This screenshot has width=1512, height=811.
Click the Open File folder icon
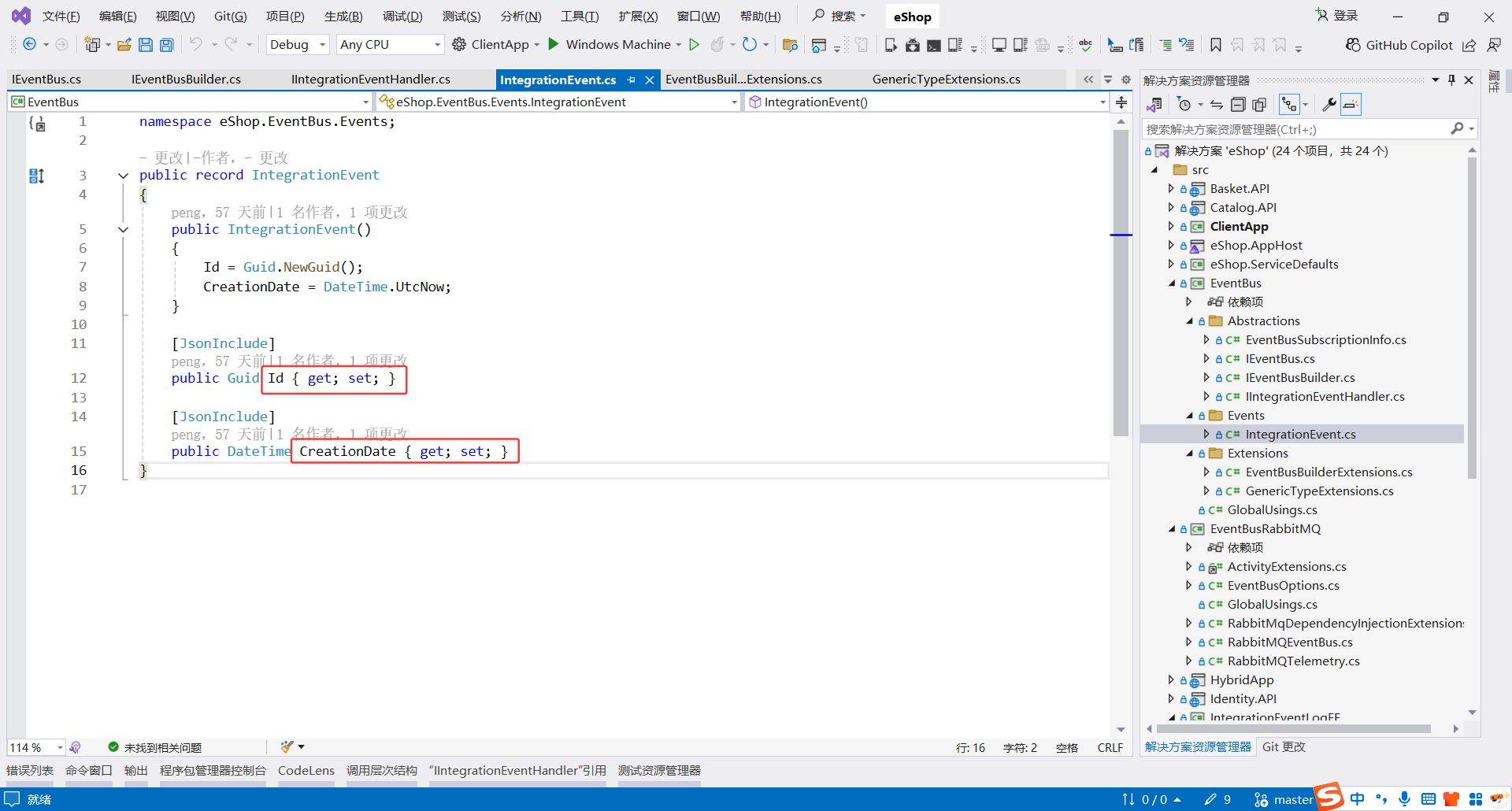click(124, 45)
